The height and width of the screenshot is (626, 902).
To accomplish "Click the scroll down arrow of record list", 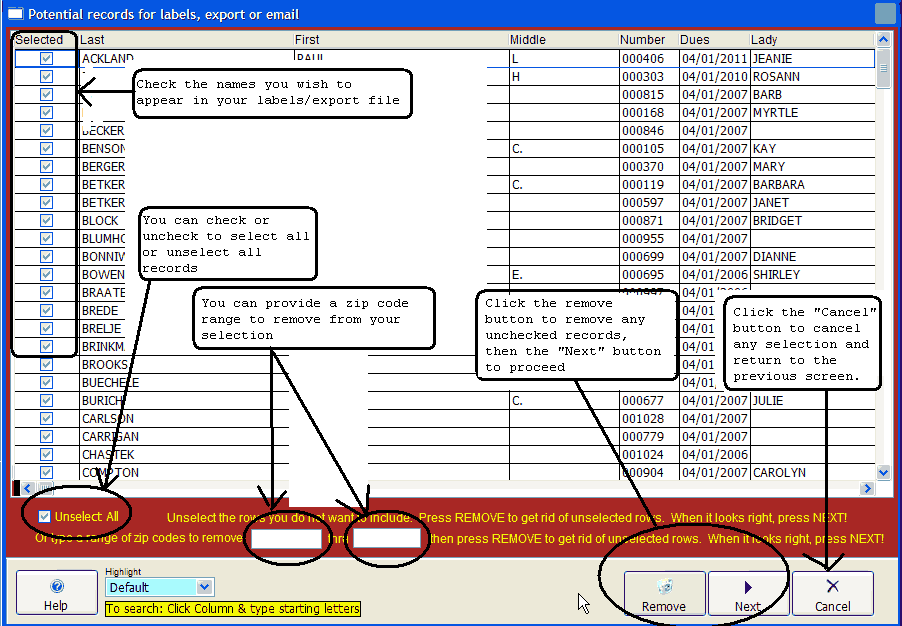I will [883, 472].
